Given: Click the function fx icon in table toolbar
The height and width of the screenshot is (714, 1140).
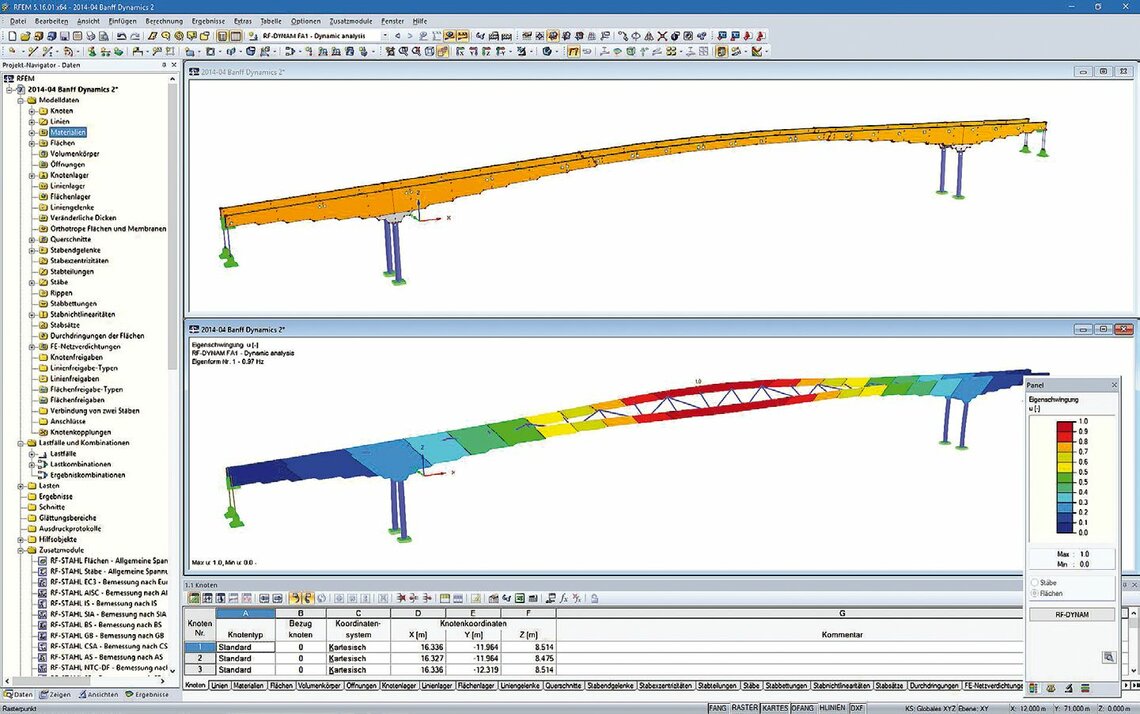Looking at the screenshot, I should tap(564, 598).
